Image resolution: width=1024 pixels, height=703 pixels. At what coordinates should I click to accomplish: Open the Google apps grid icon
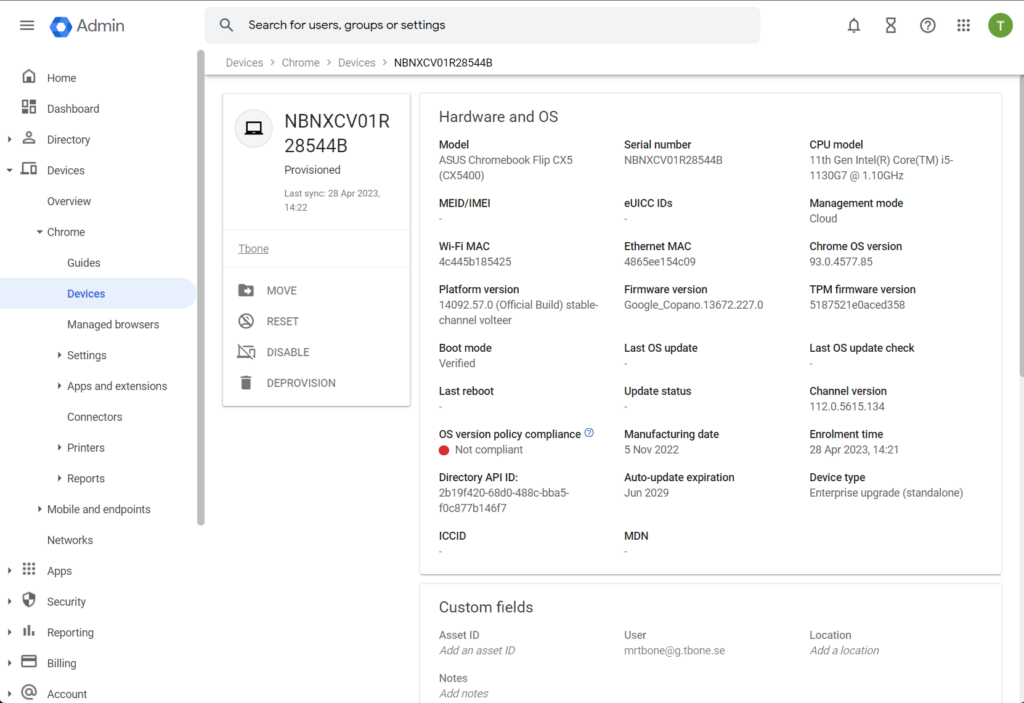pos(963,25)
